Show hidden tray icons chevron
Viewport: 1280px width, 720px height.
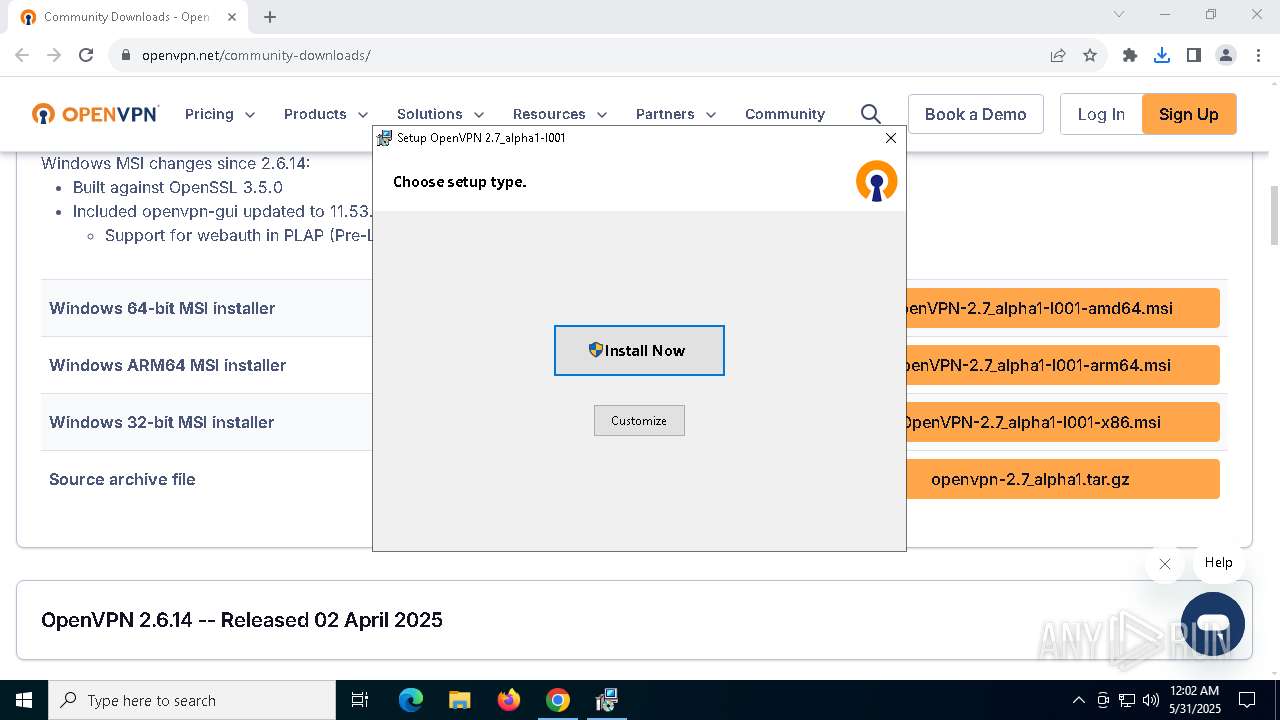(1078, 700)
